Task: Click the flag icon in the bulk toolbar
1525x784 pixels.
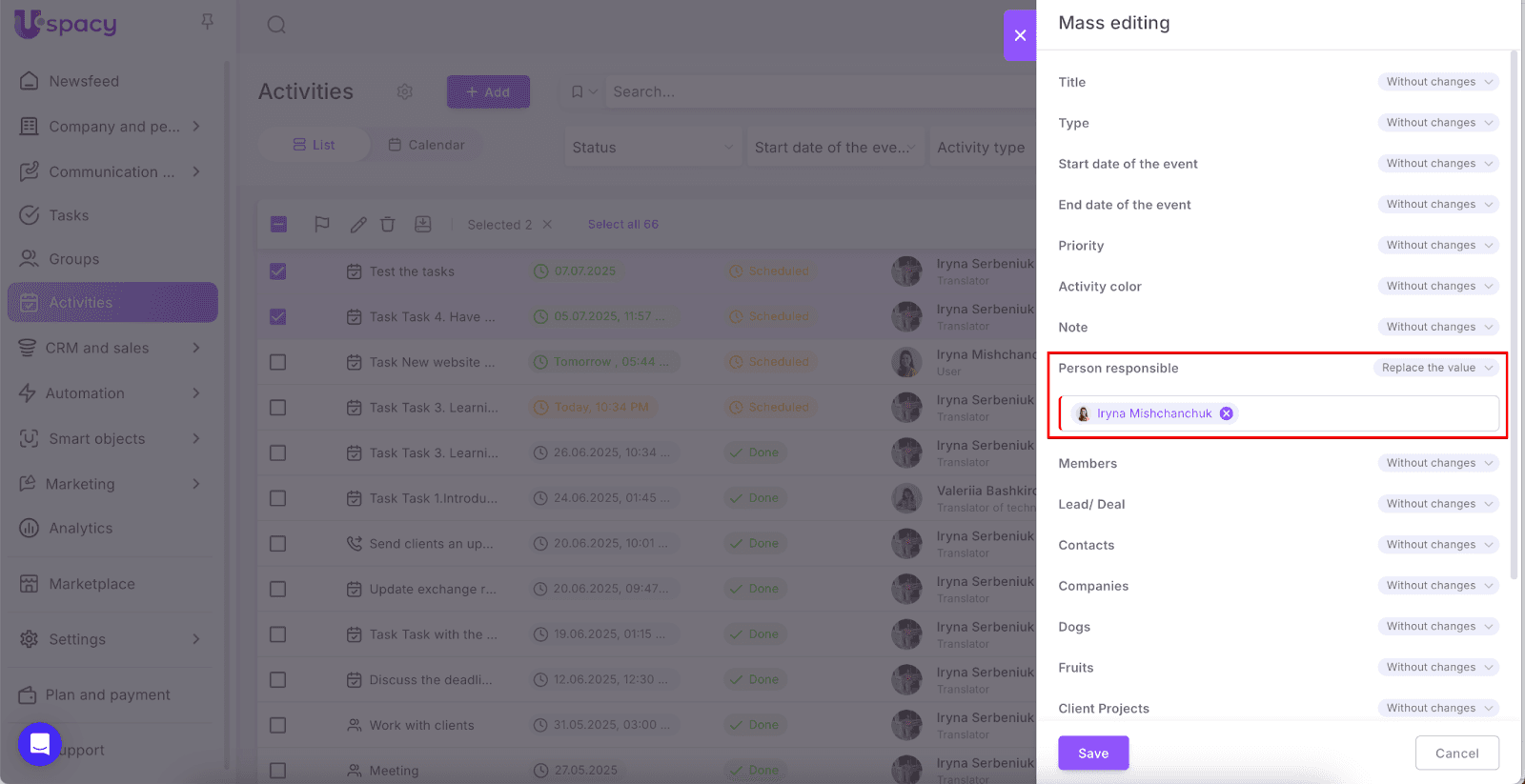Action: (322, 224)
